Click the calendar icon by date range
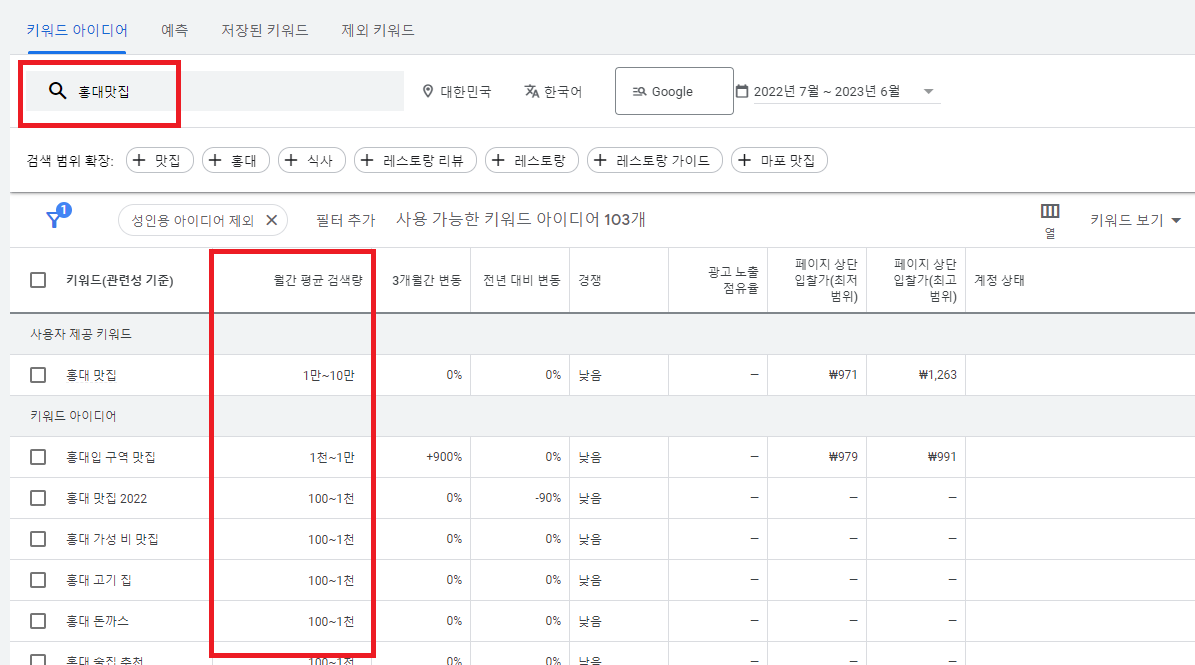 coord(742,91)
